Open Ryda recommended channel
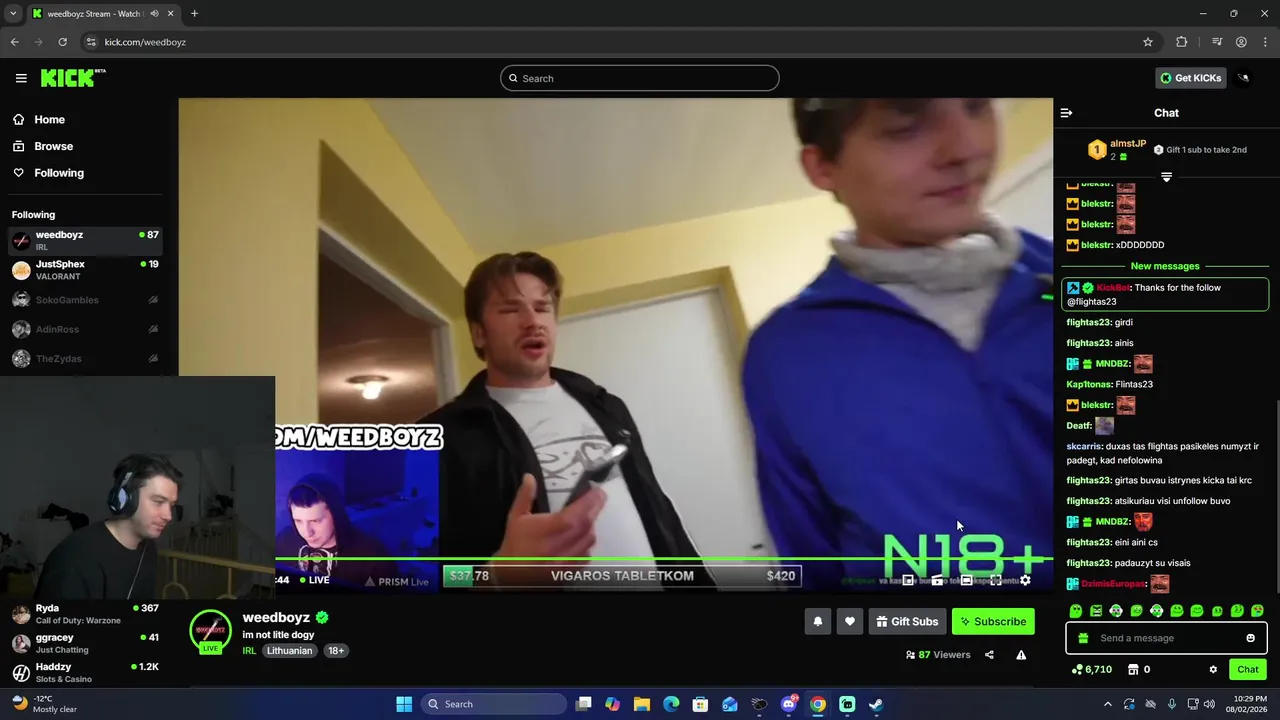The image size is (1280, 720). 87,614
